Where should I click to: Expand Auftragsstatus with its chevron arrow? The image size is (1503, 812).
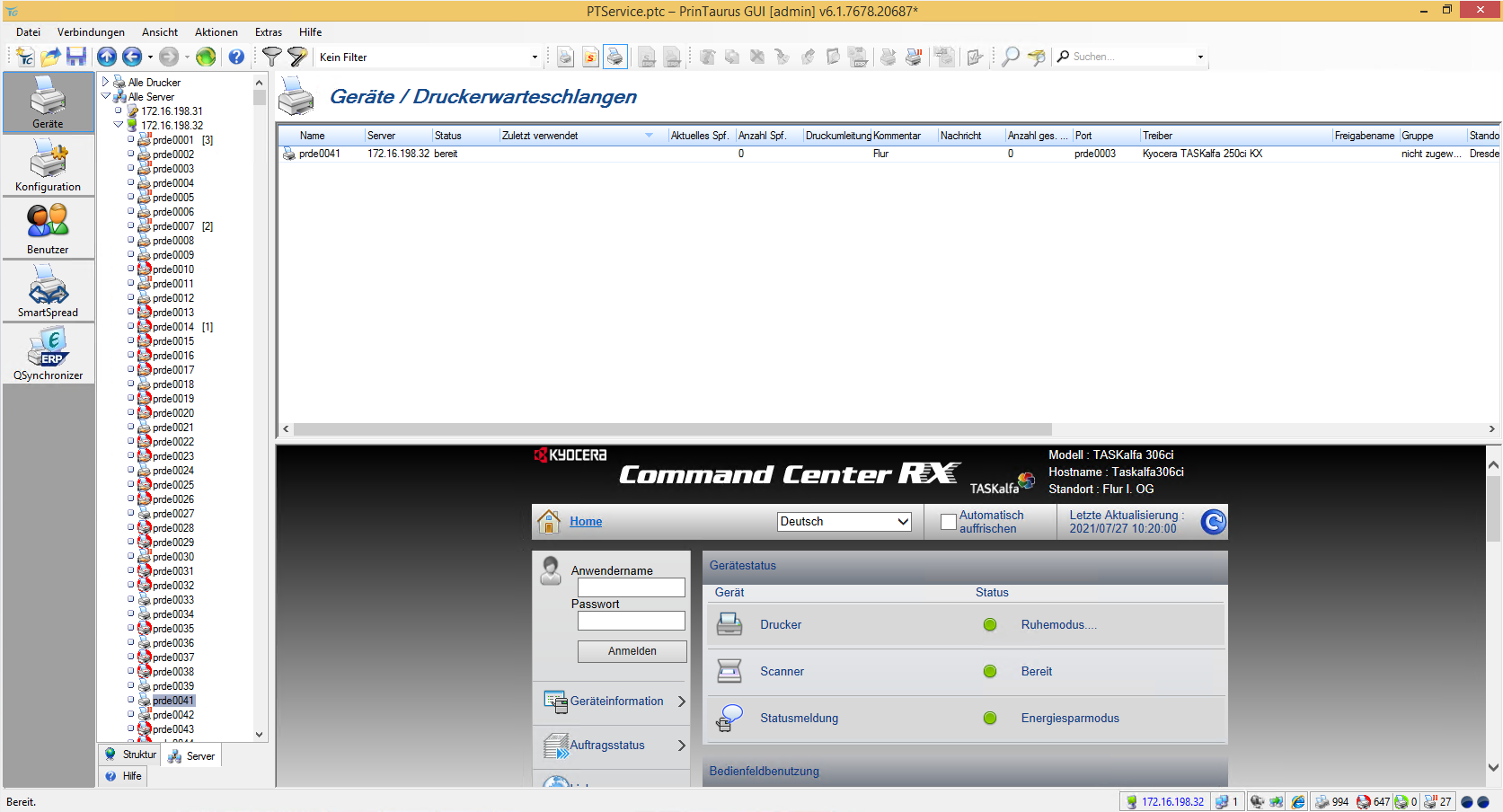[682, 746]
